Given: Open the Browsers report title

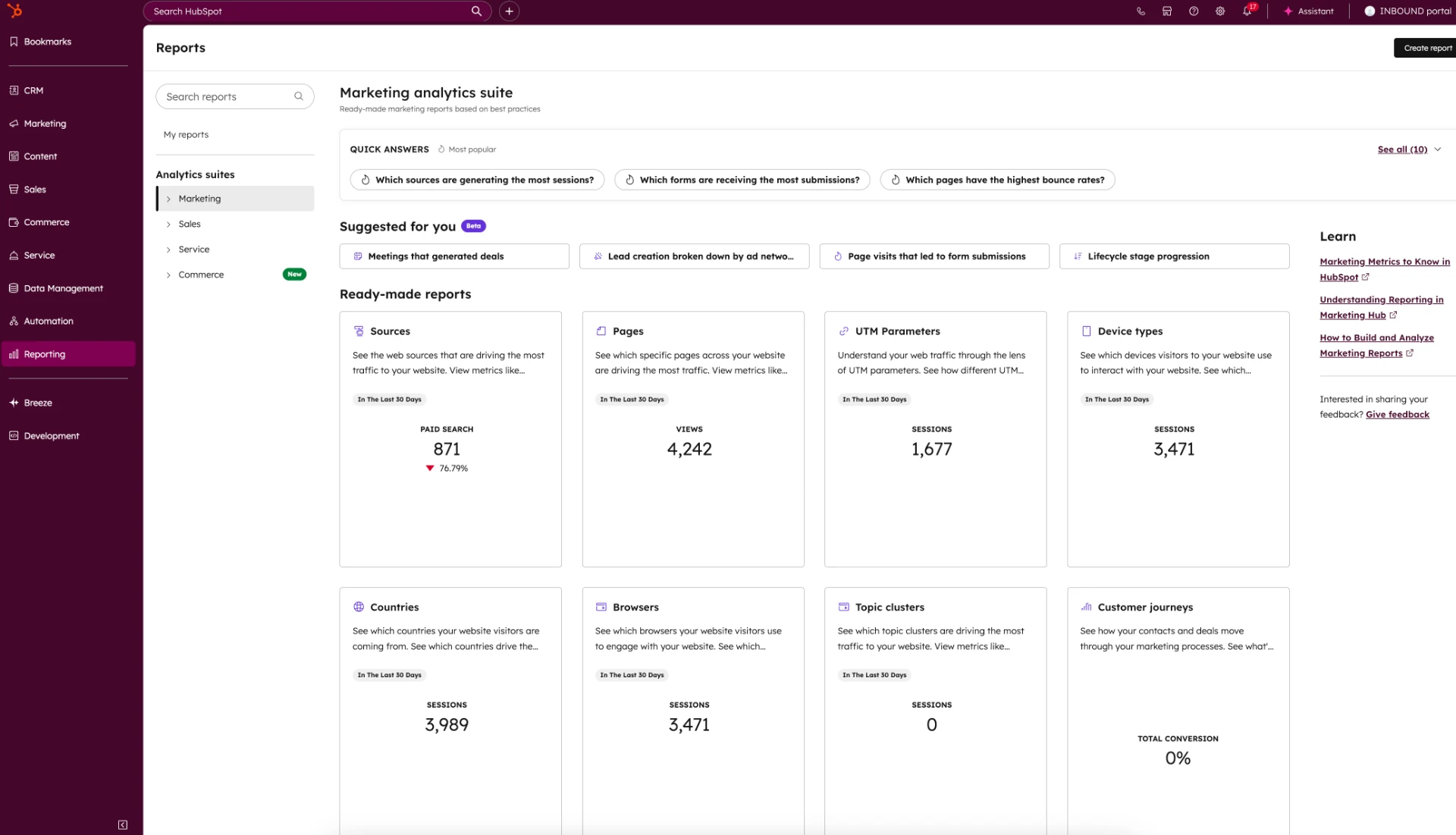Looking at the screenshot, I should 635,607.
